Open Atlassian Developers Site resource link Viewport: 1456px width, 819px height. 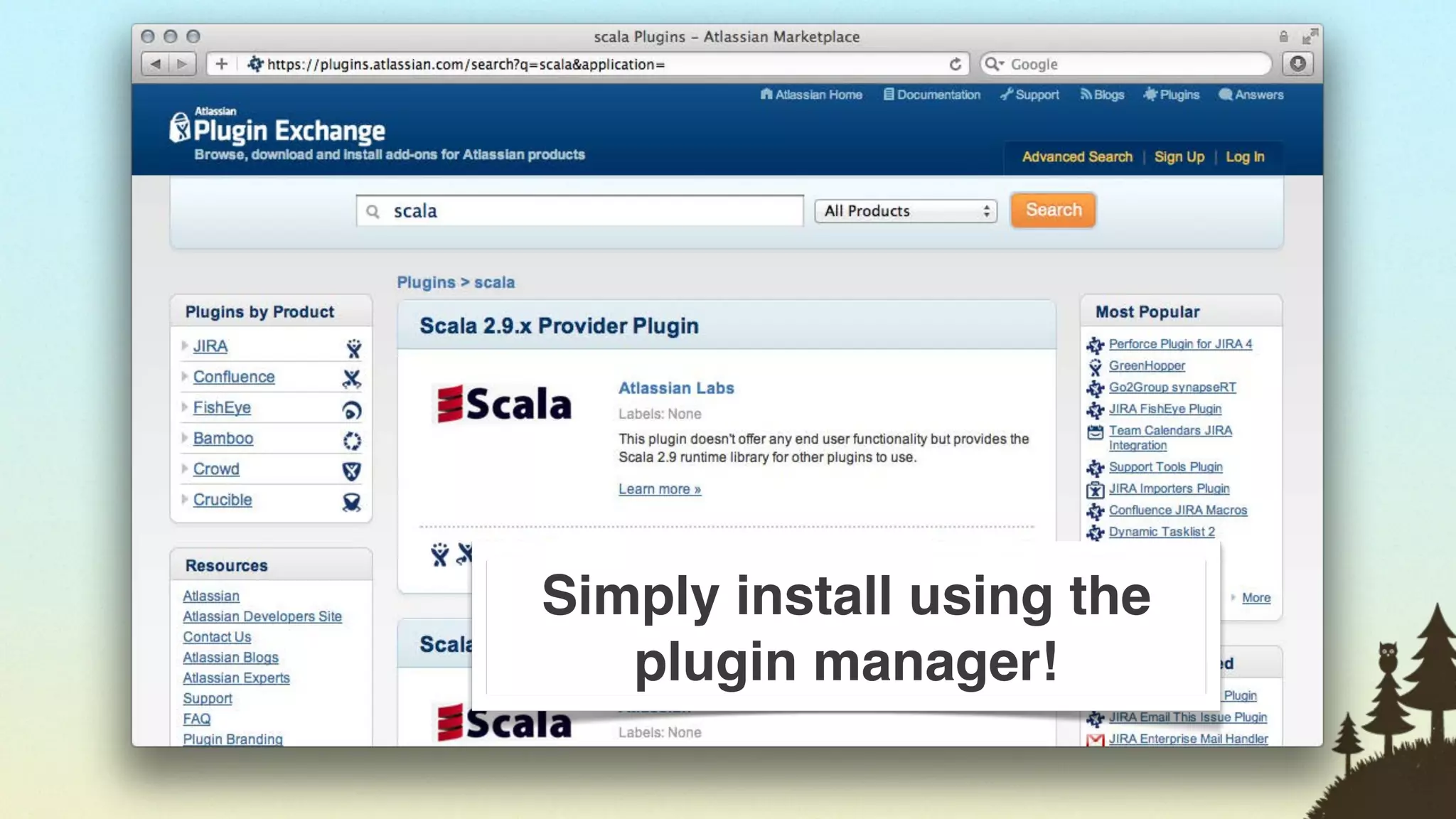262,616
